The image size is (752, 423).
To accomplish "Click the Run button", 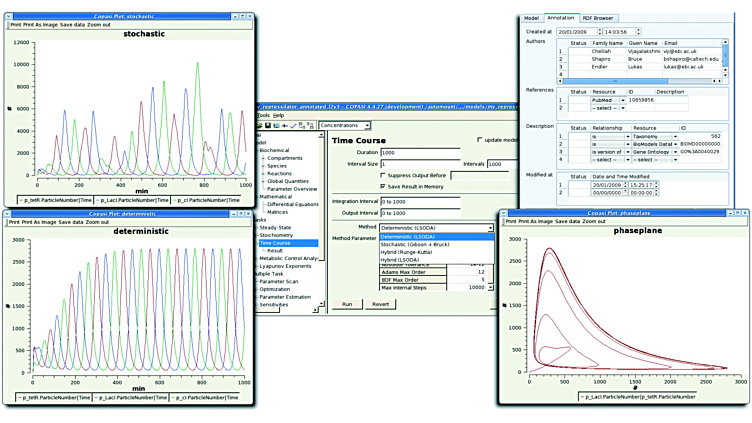I will [x=347, y=303].
